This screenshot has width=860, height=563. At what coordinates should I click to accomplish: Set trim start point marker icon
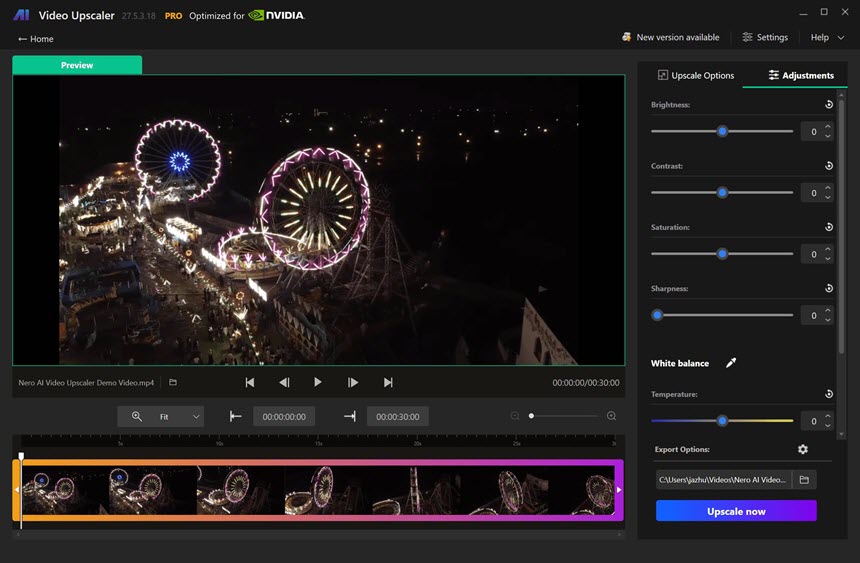pyautogui.click(x=235, y=416)
